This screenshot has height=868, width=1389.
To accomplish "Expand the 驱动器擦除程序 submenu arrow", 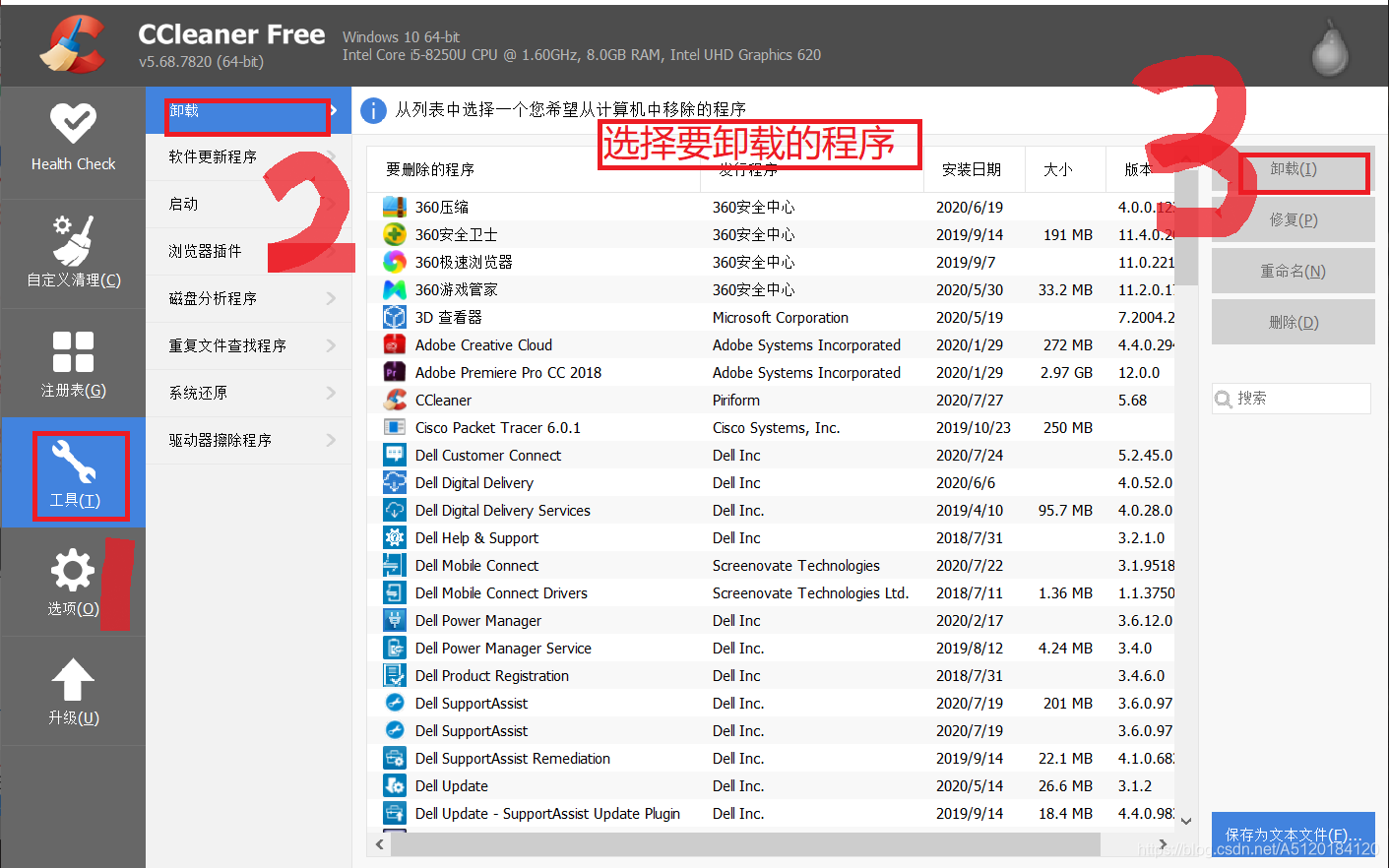I will [331, 440].
